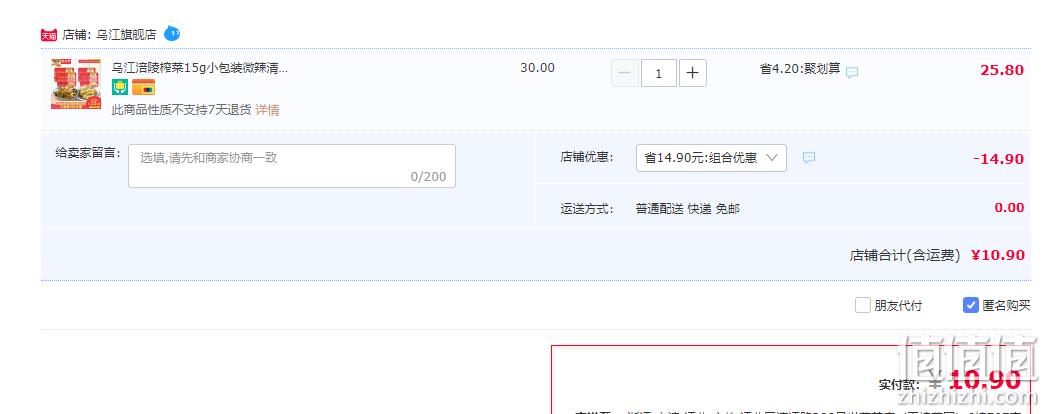1047x414 pixels.
Task: Open 乌江旗舰店 store link
Action: point(126,35)
